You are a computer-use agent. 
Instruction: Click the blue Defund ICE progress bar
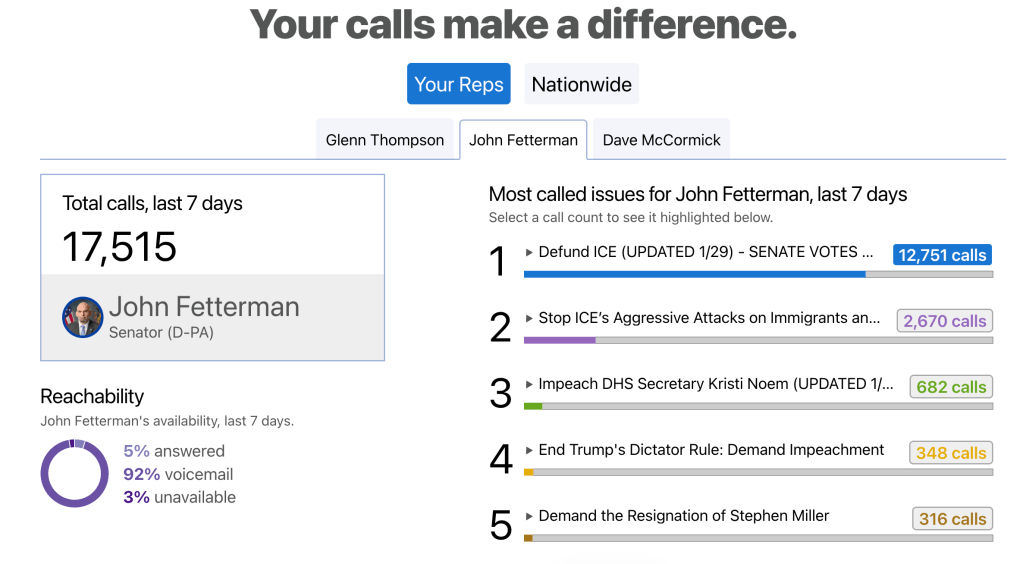(694, 274)
